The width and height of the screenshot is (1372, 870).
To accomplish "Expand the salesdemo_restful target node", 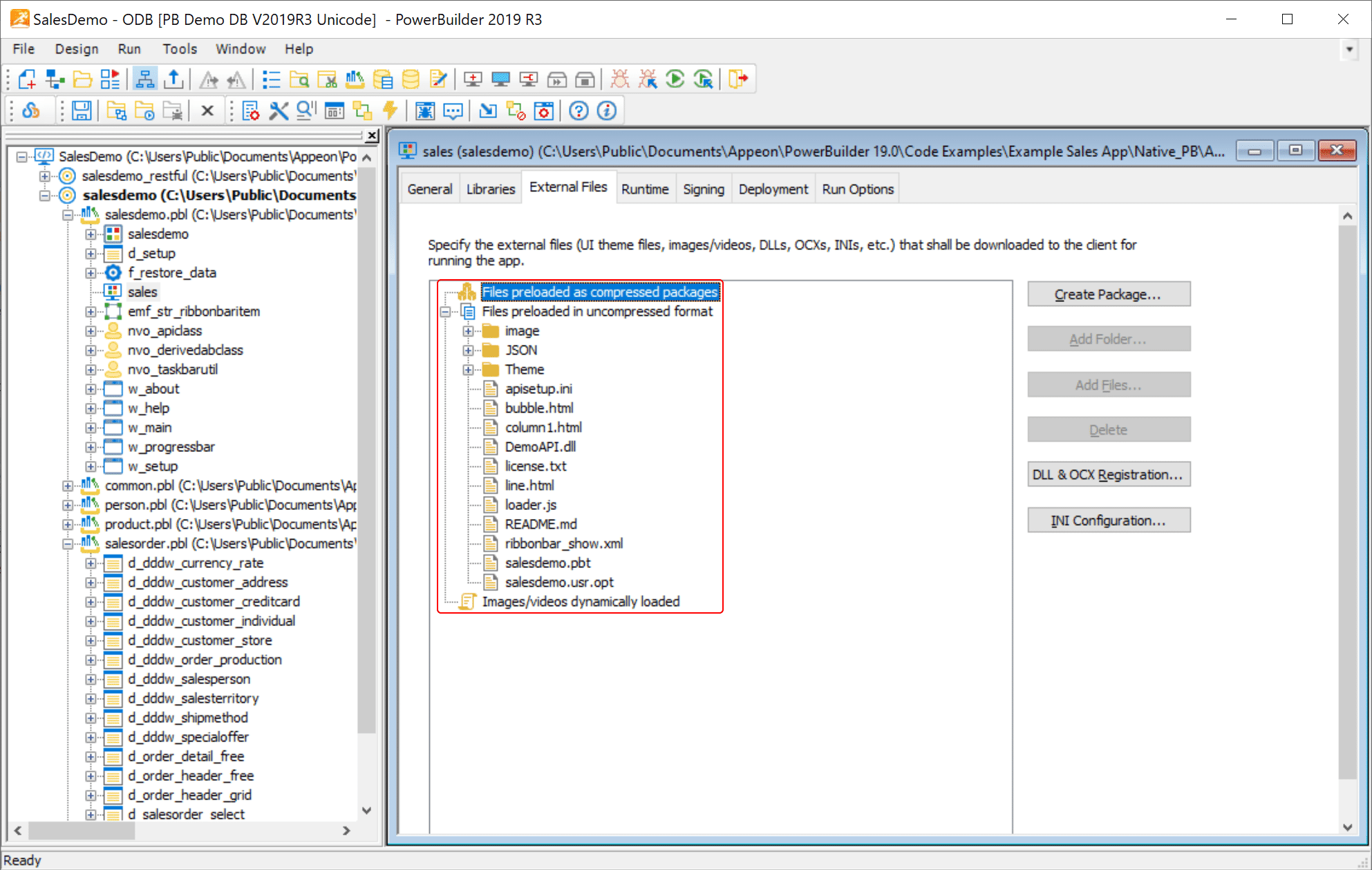I will point(45,176).
